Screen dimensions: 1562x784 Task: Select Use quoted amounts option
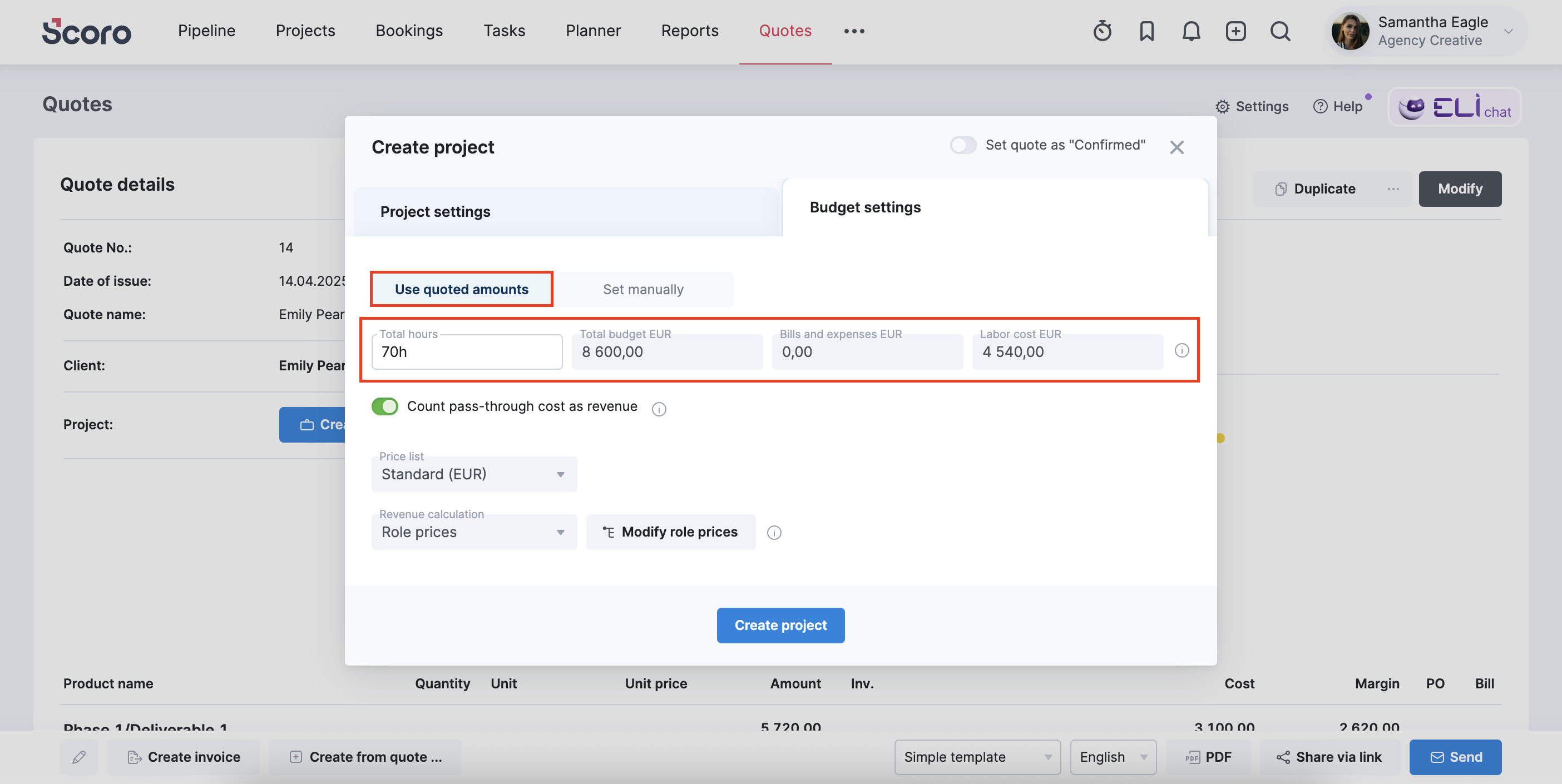point(462,289)
